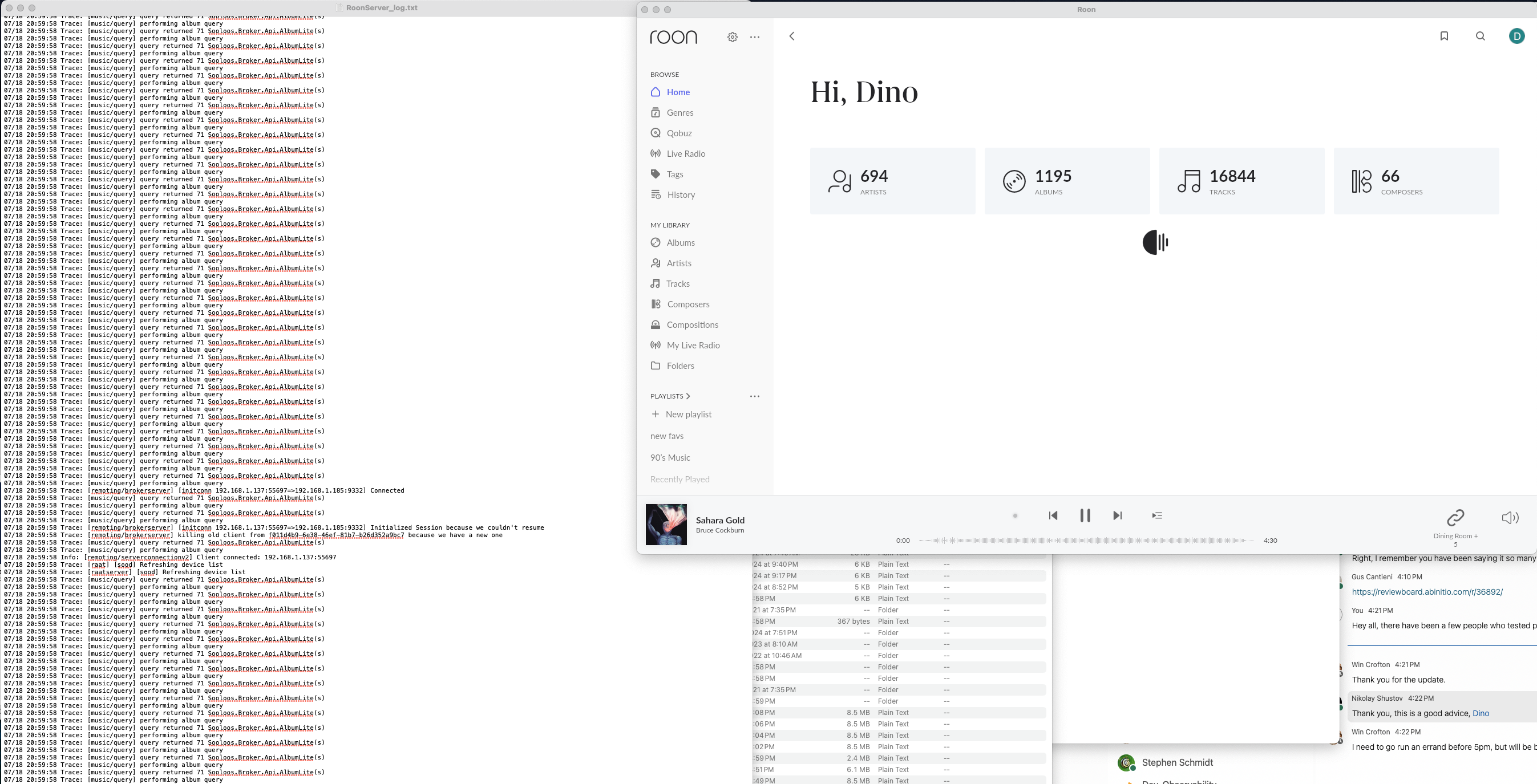
Task: Skip to the previous track
Action: coord(1053,515)
